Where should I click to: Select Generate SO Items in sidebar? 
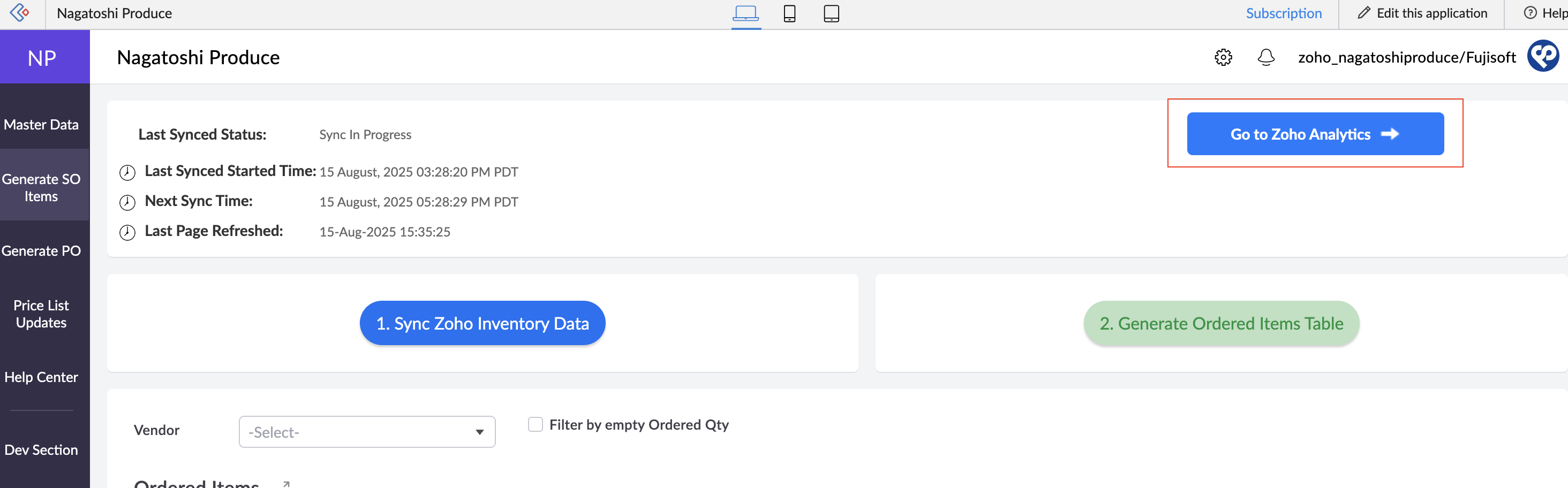coord(41,187)
